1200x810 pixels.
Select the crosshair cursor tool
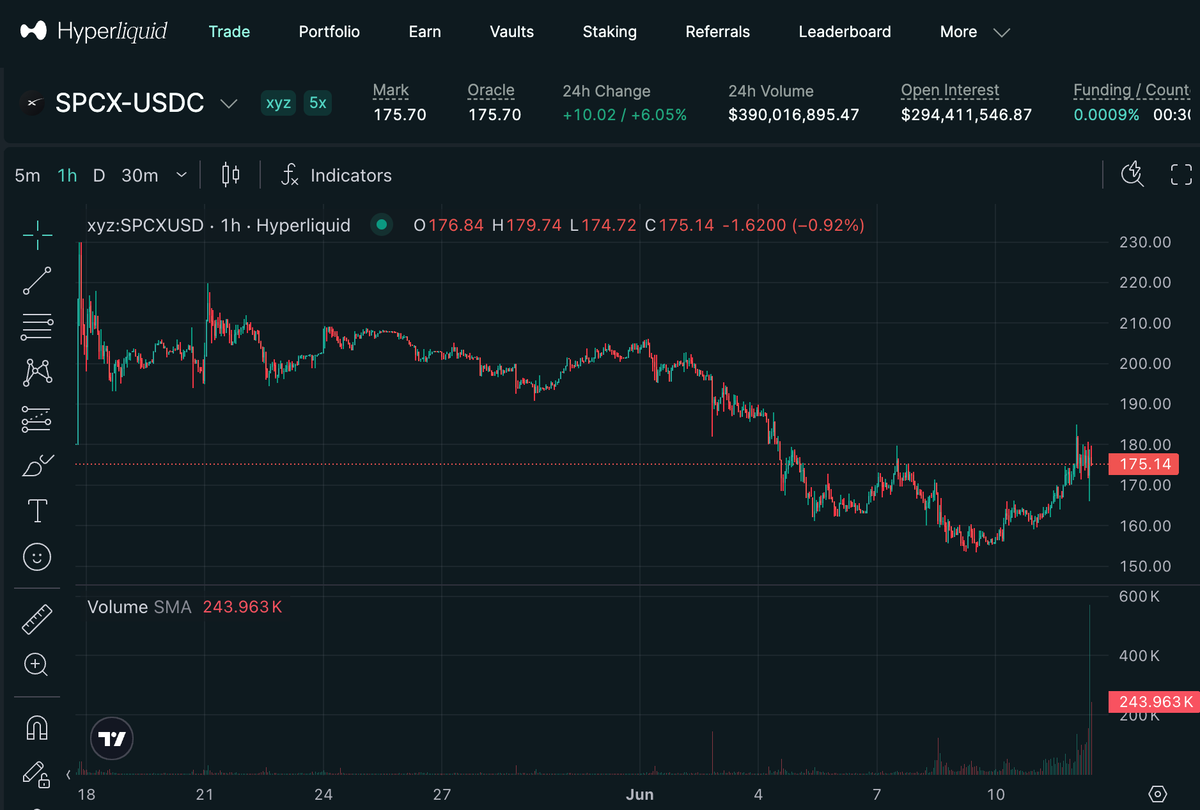click(37, 235)
